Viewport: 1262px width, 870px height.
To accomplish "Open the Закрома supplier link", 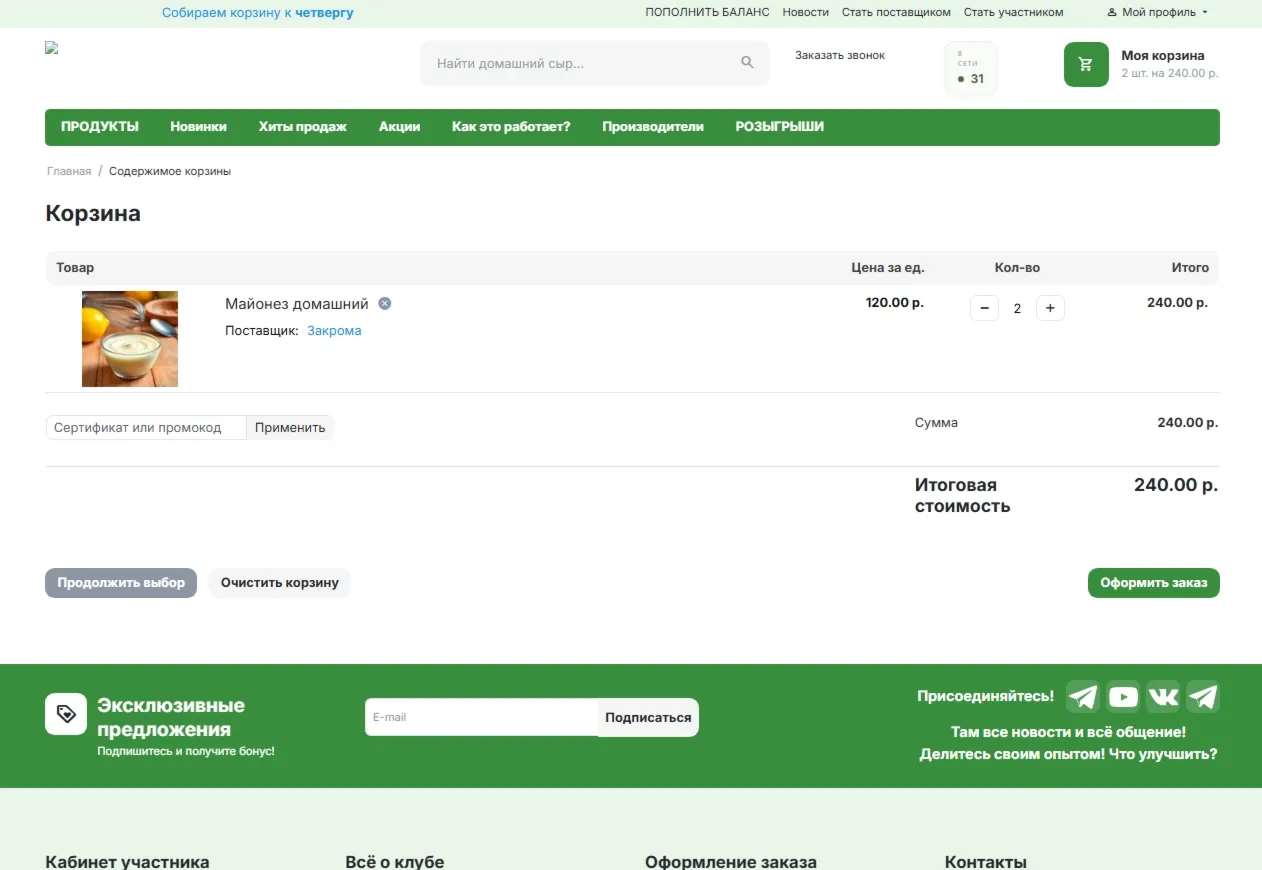I will coord(334,330).
